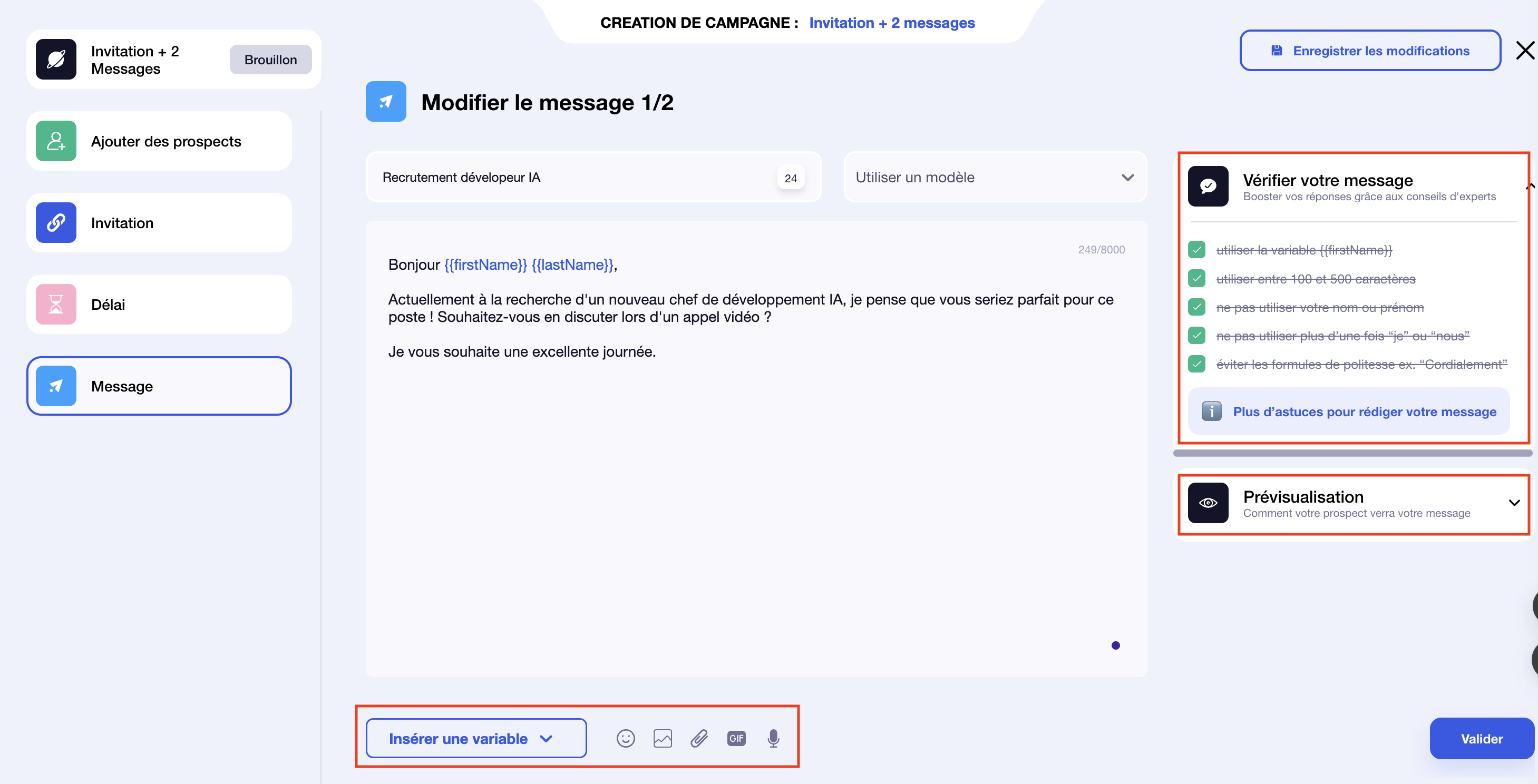Click the pink hourglass Délai icon
The height and width of the screenshot is (784, 1538).
coord(56,305)
